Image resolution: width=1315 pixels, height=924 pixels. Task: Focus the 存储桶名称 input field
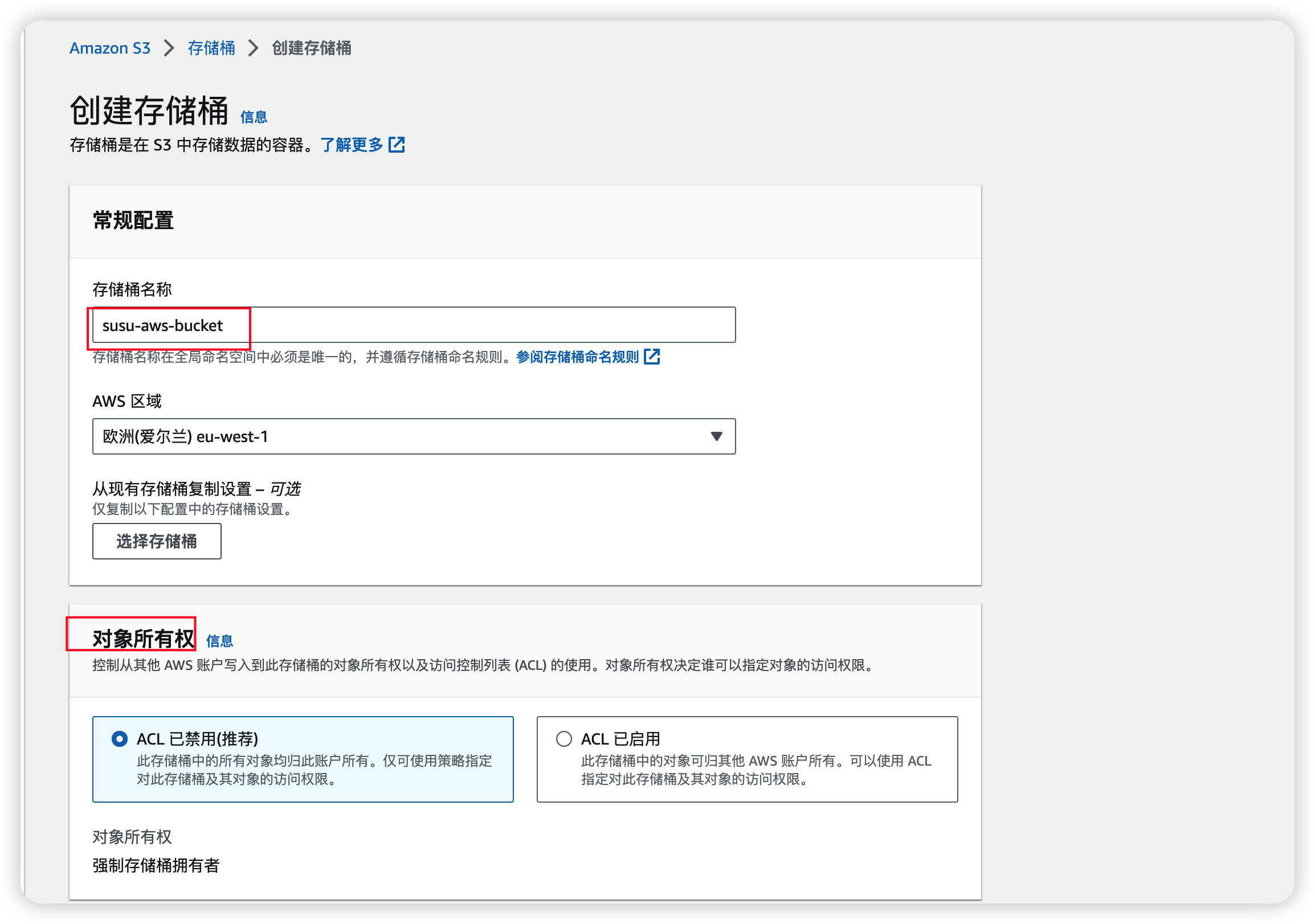point(414,325)
